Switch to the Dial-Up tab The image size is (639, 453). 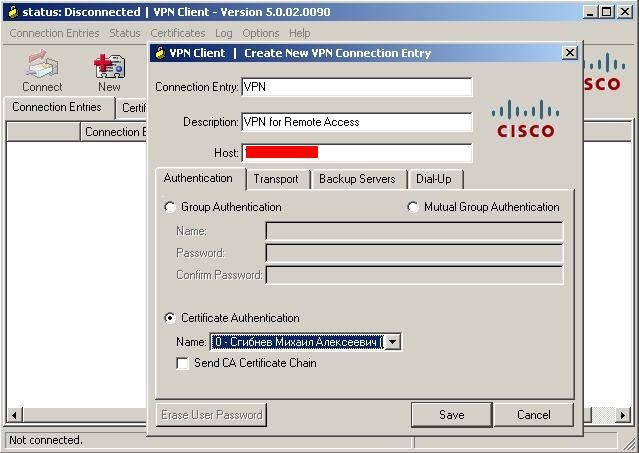434,179
